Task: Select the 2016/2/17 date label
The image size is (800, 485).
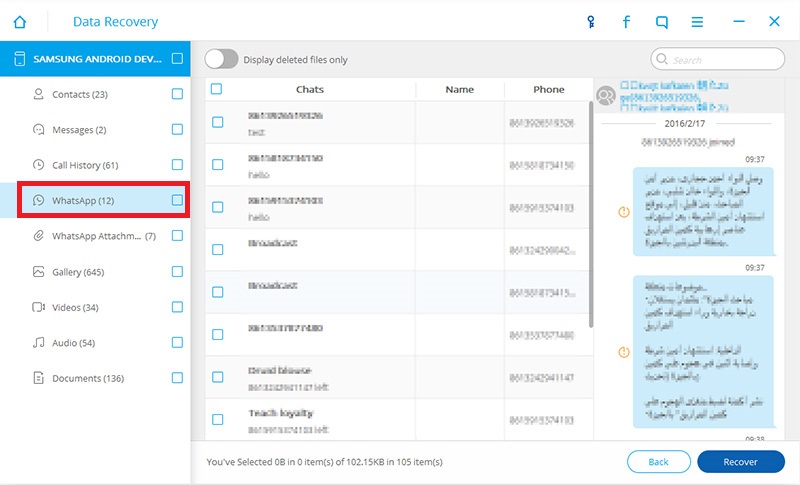Action: click(x=685, y=123)
